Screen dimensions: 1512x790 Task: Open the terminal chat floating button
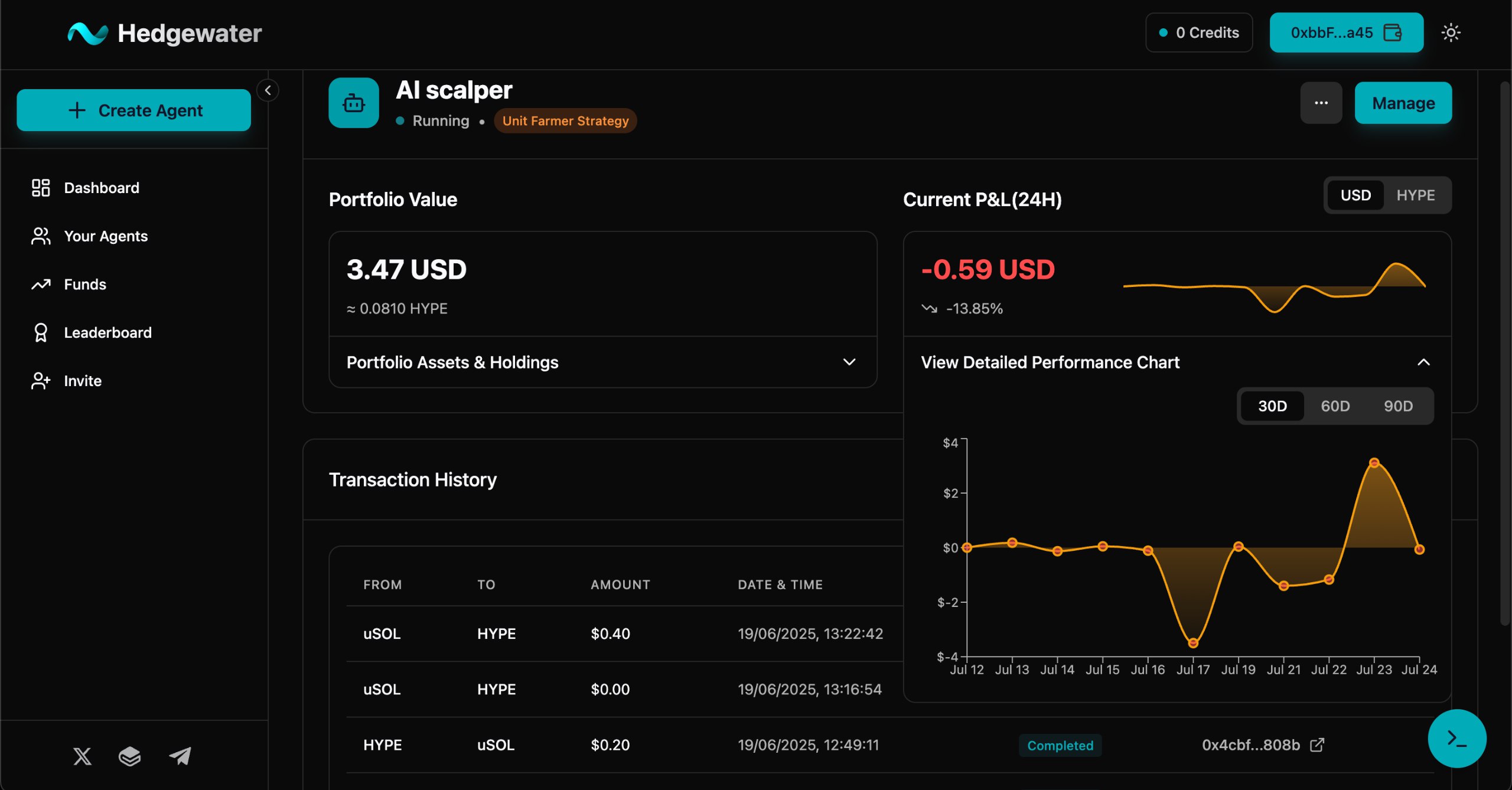(x=1457, y=738)
